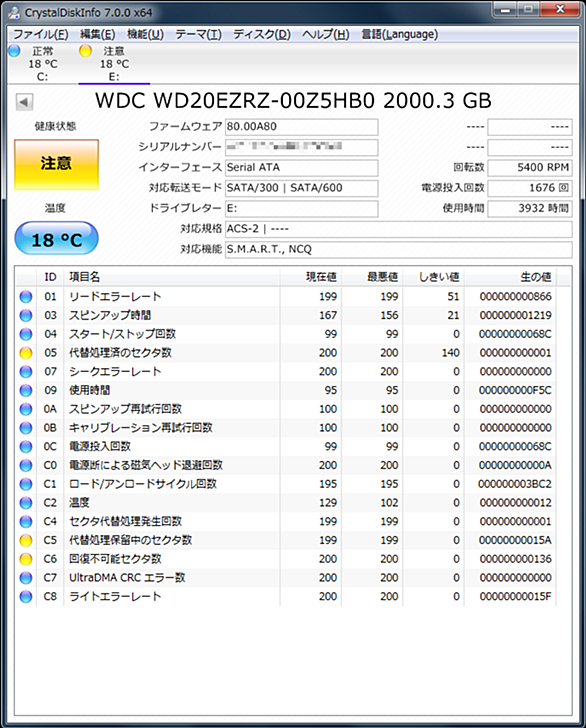This screenshot has height=728, width=586.
Task: Click the 対応転送モード field SATA/300 | SATA/600
Action: [301, 188]
